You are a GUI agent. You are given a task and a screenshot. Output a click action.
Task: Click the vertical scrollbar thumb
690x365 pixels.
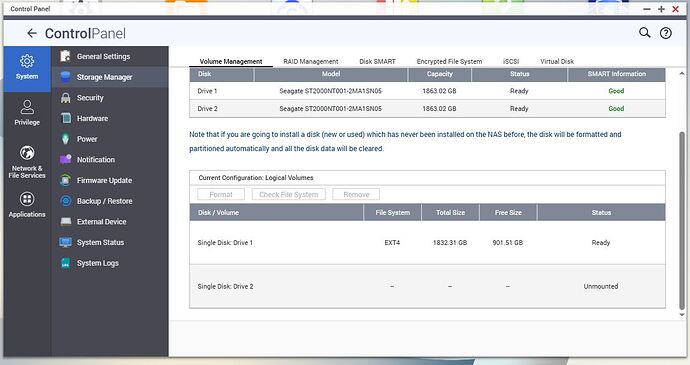(x=682, y=220)
